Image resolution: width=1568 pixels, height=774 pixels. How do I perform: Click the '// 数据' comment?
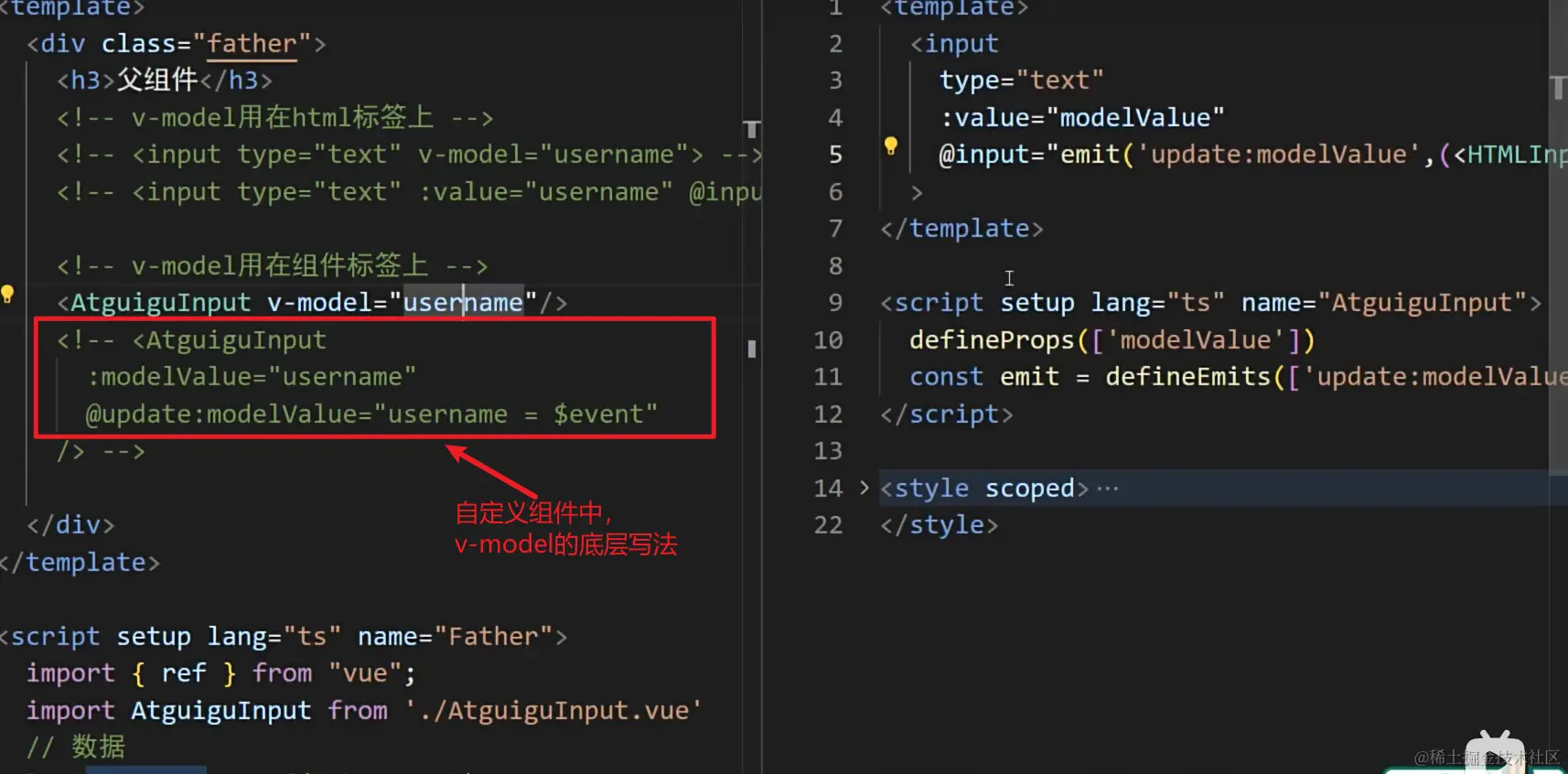(76, 747)
